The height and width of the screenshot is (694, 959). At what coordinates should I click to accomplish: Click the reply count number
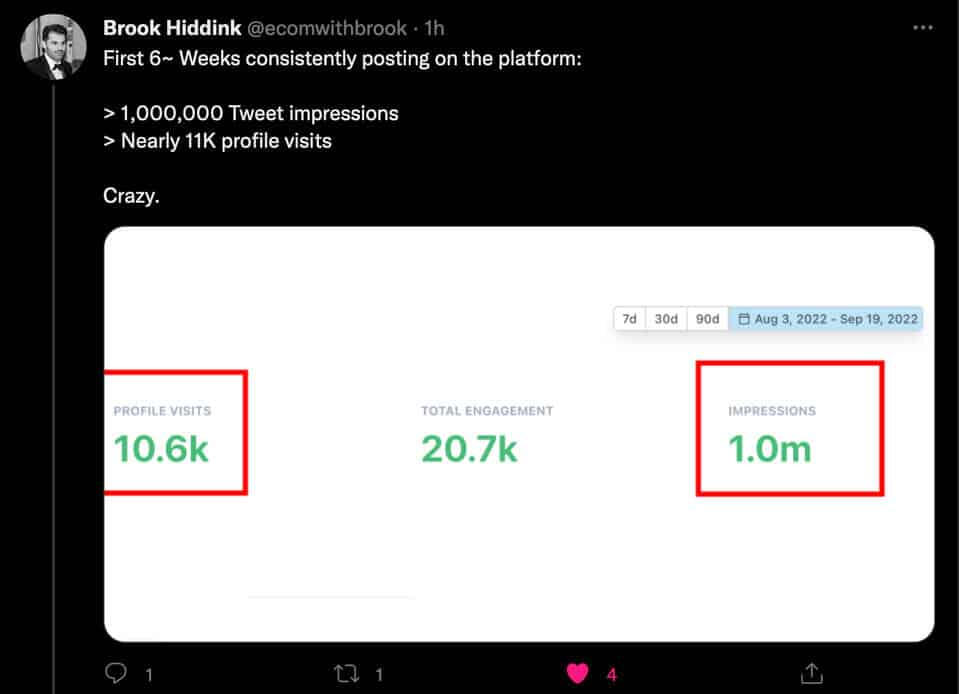click(149, 675)
